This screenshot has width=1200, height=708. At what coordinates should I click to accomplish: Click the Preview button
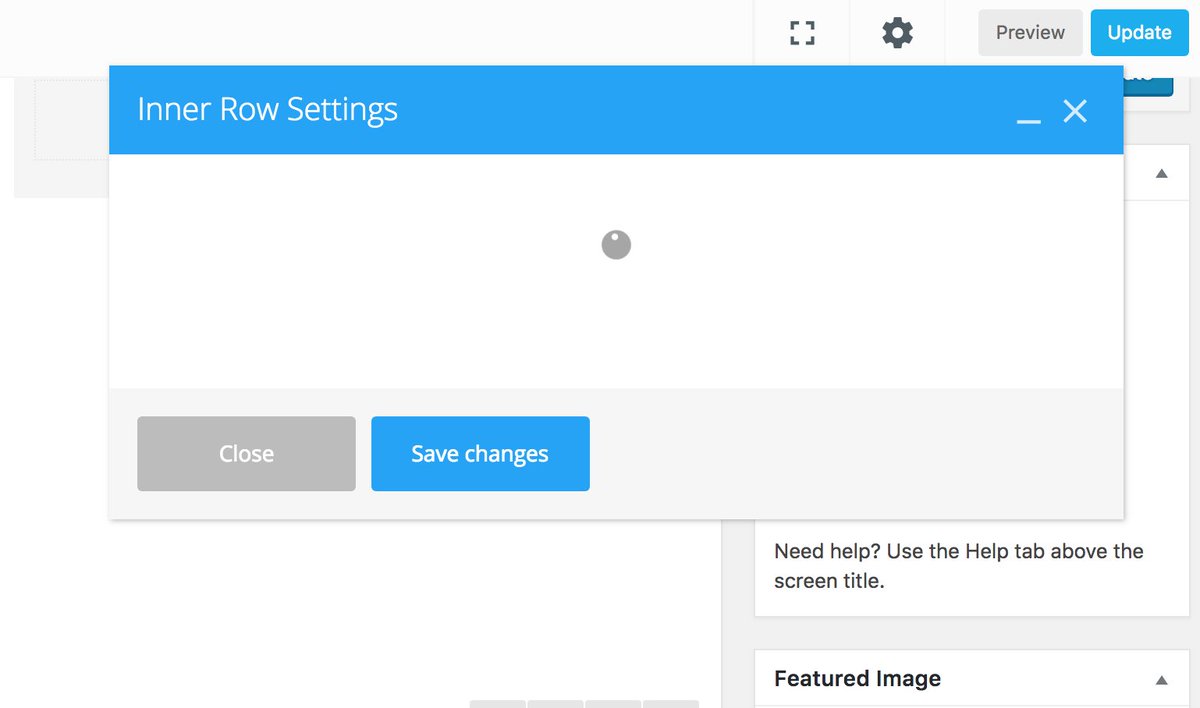(1030, 33)
